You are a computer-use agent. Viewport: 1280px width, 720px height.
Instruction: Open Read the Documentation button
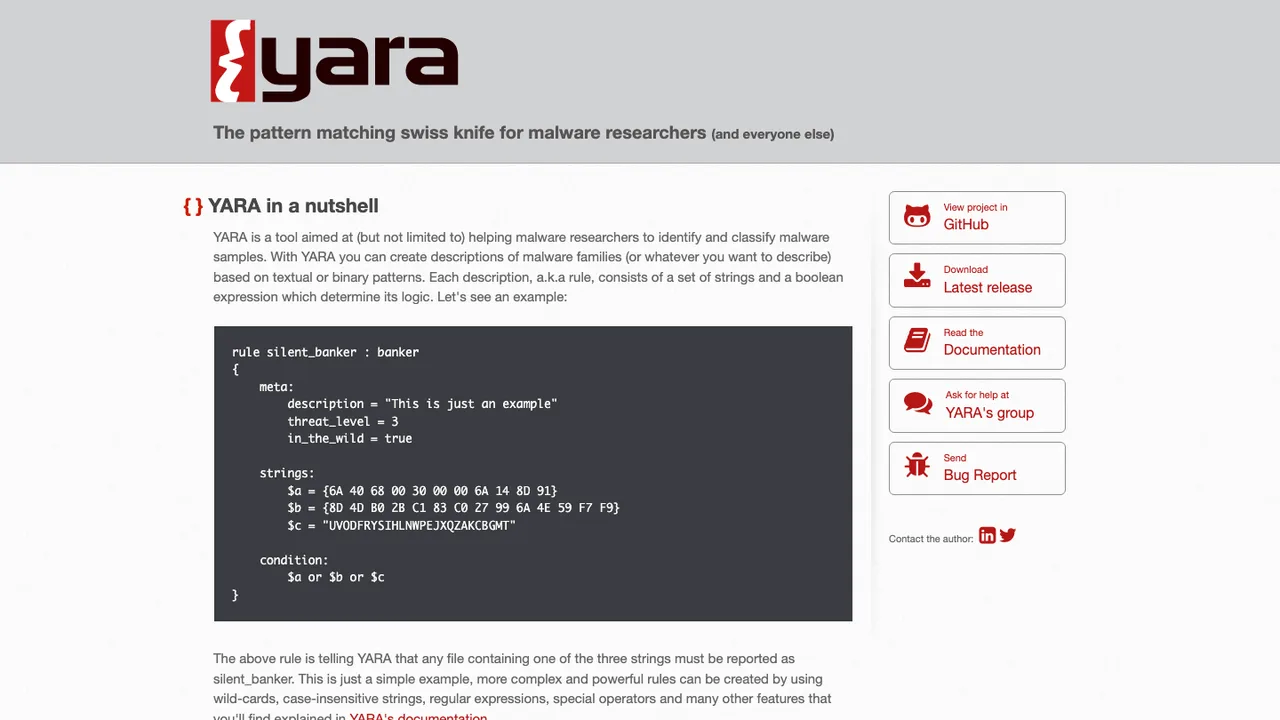[x=977, y=343]
